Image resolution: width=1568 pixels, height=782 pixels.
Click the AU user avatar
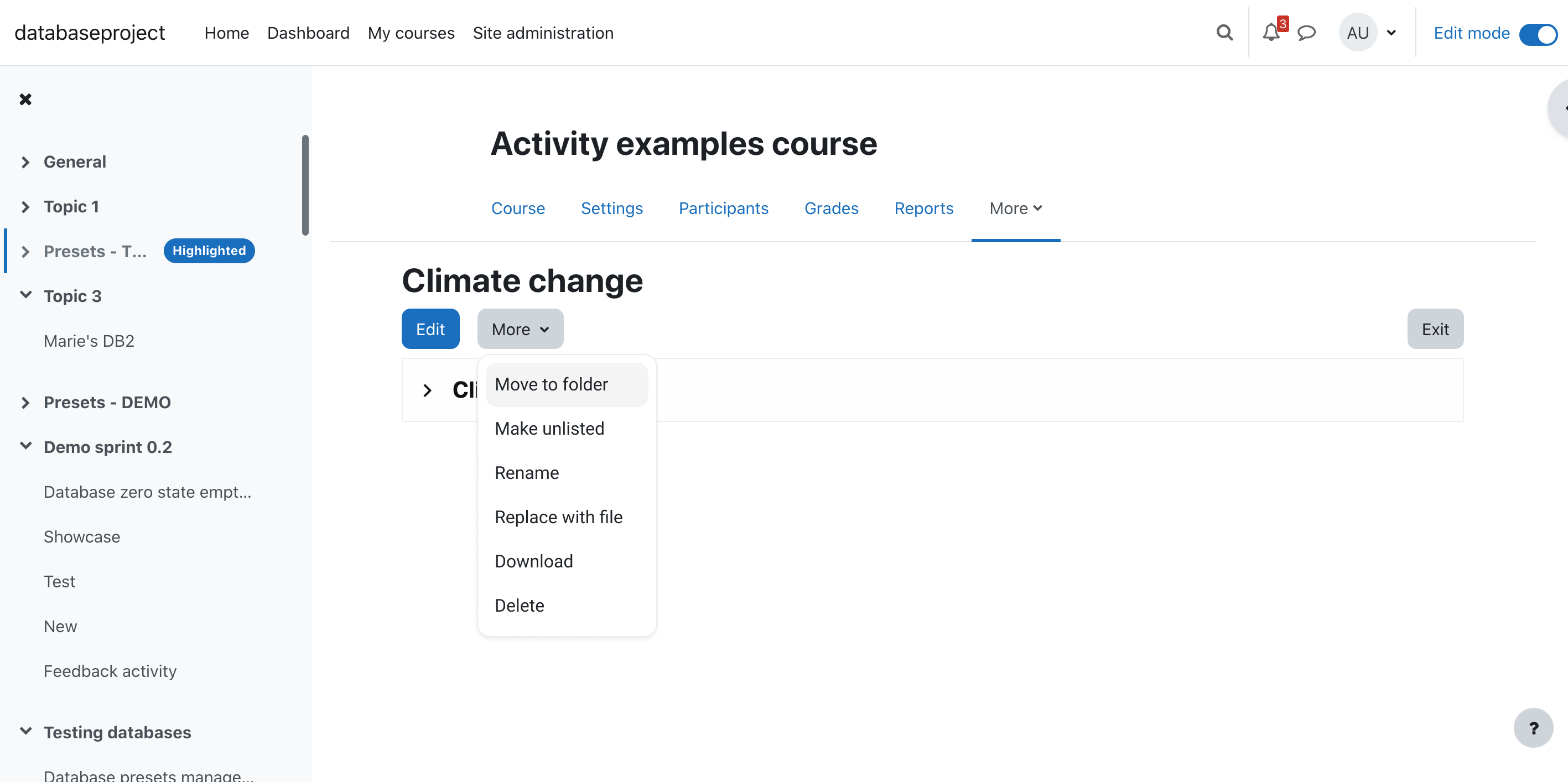(1357, 33)
